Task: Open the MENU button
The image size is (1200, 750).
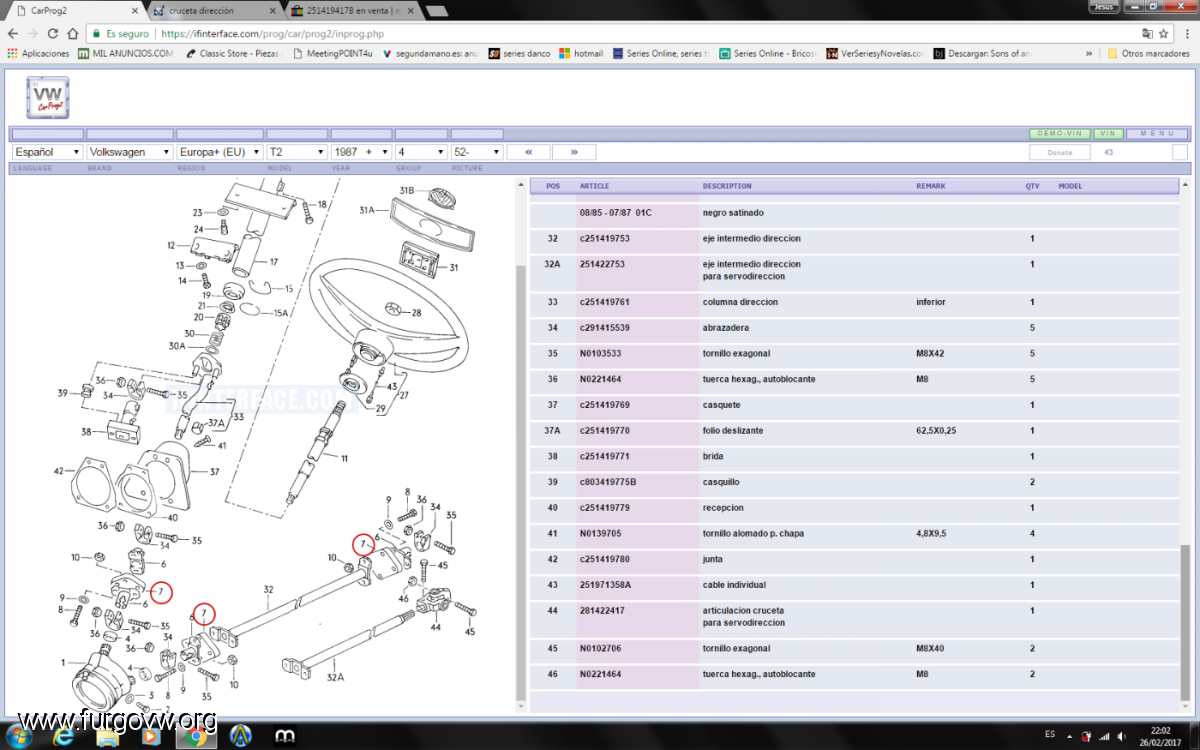Action: [x=1157, y=134]
